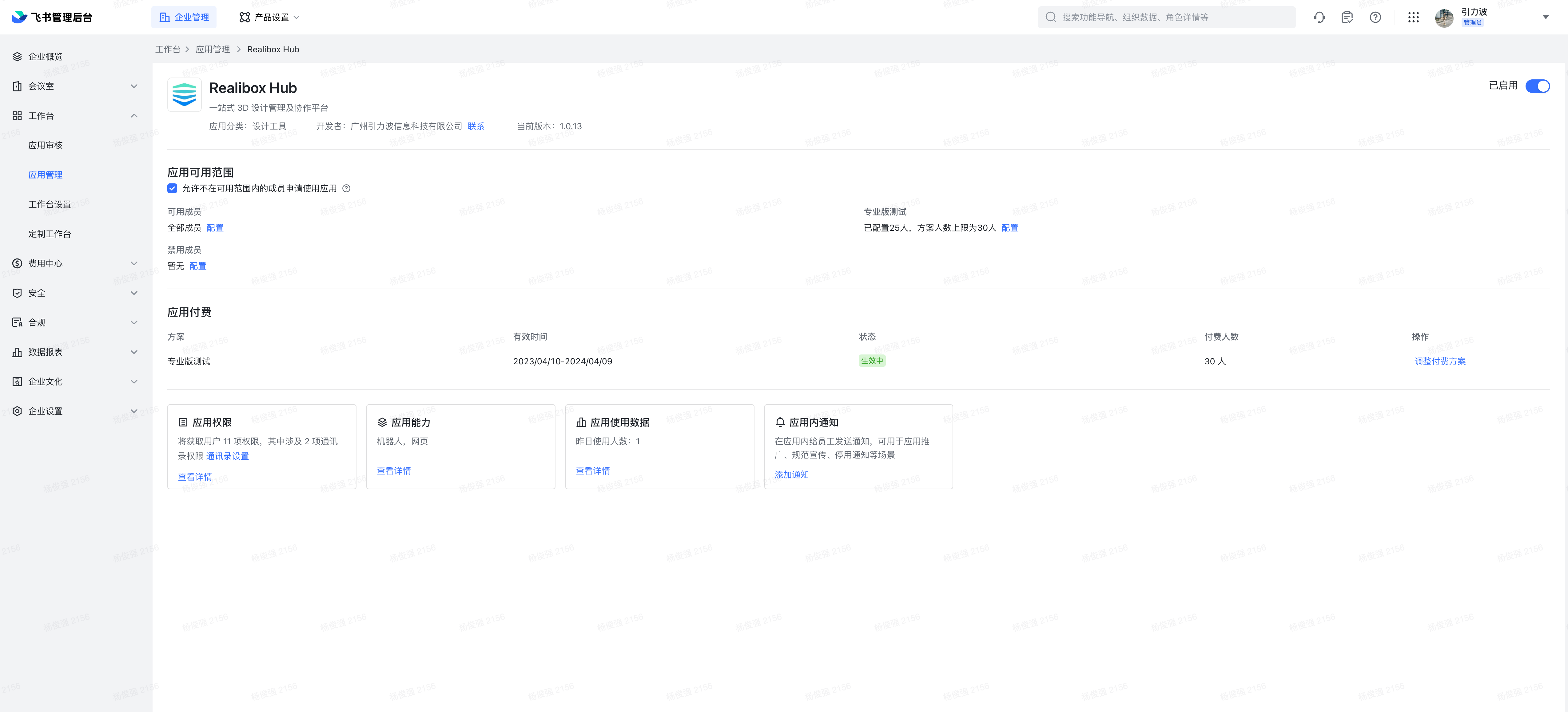Click the Feishu admin console logo
Screen dimensions: 1568x712
pos(52,17)
